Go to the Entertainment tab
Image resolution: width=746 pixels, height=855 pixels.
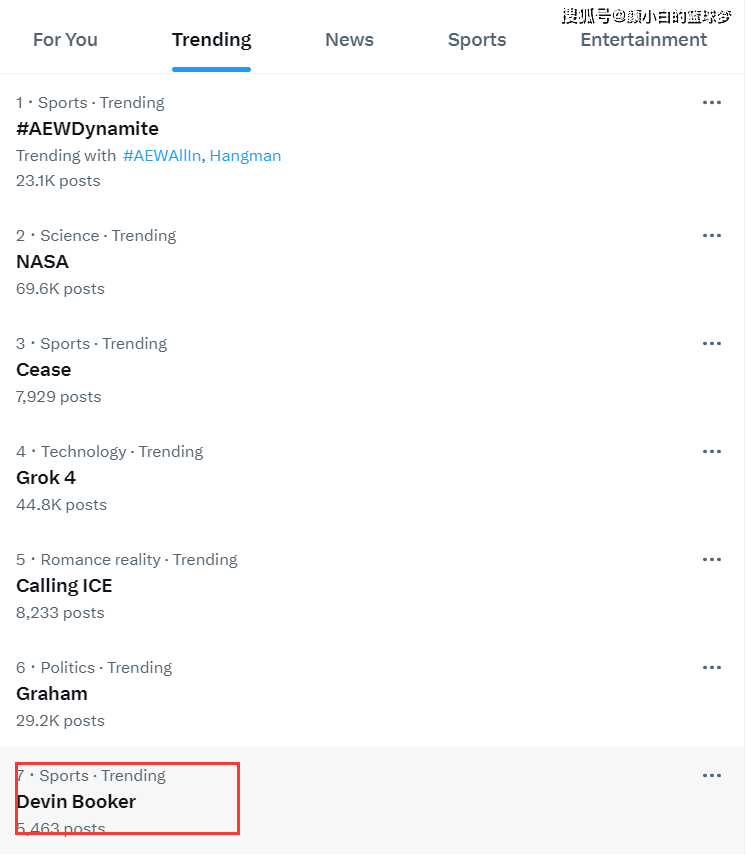[x=643, y=40]
